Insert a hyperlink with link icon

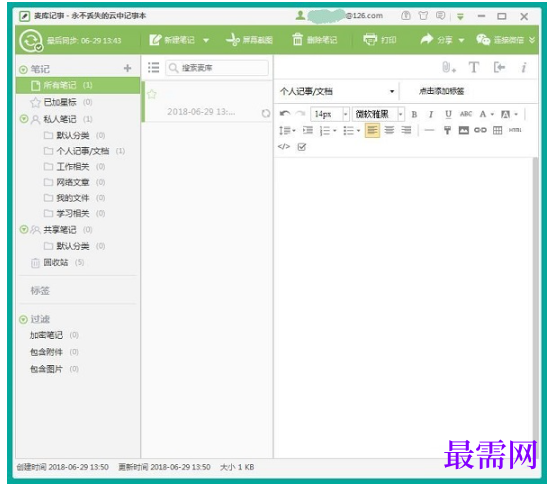coord(480,130)
